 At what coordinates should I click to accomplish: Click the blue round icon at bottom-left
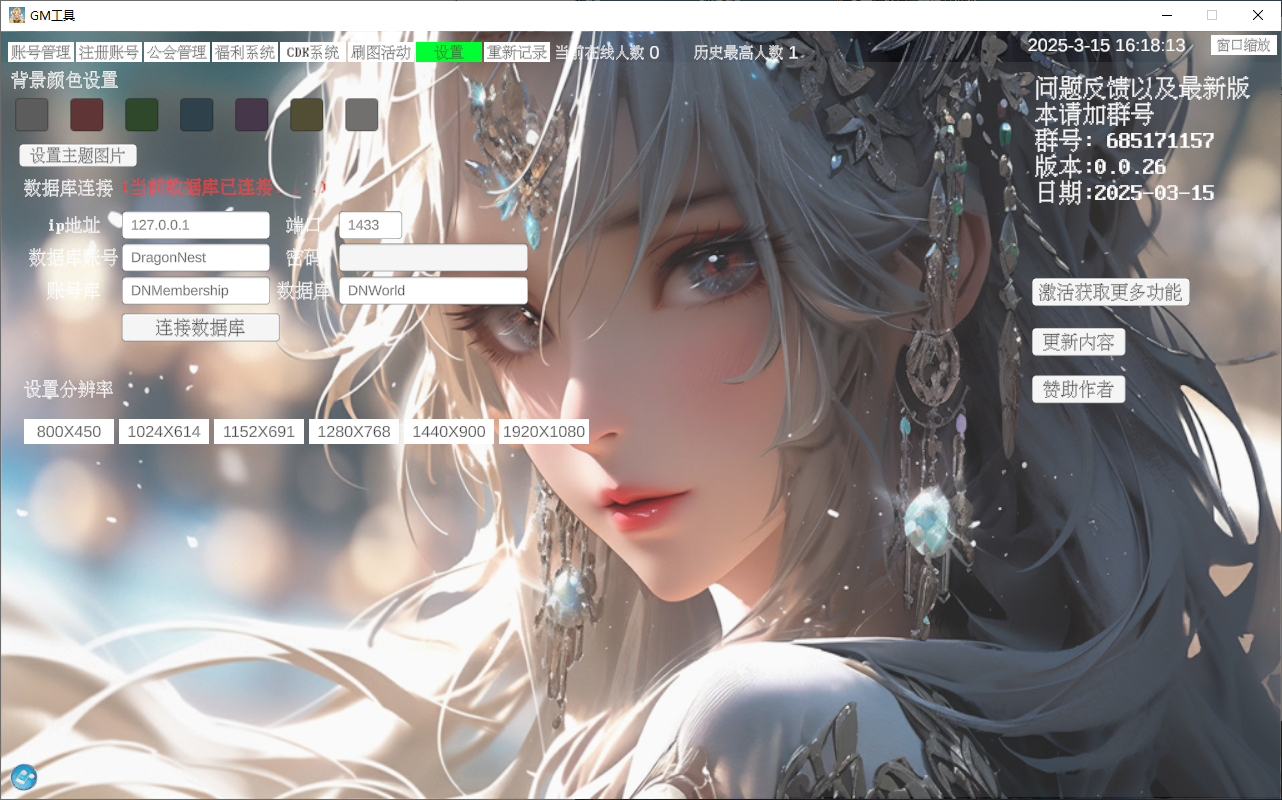point(24,777)
